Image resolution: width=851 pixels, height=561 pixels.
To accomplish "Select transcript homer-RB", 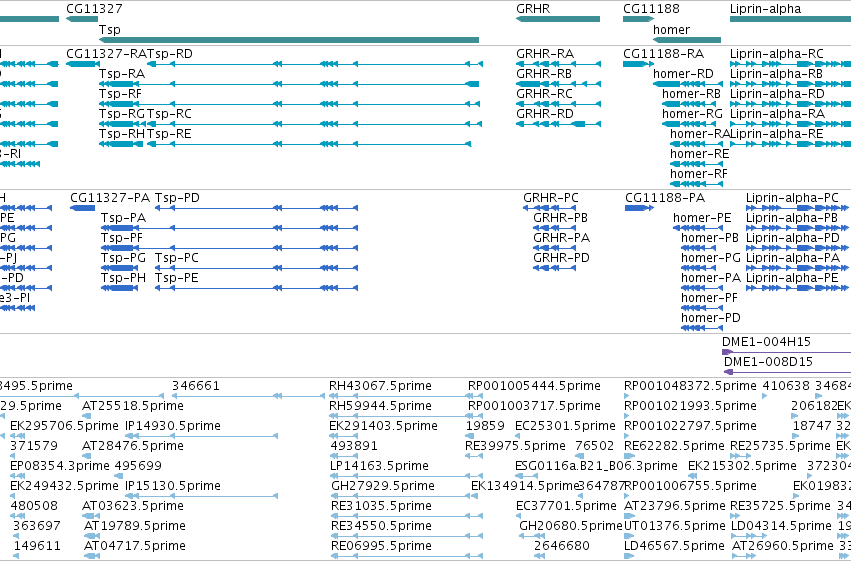I will click(x=691, y=94).
